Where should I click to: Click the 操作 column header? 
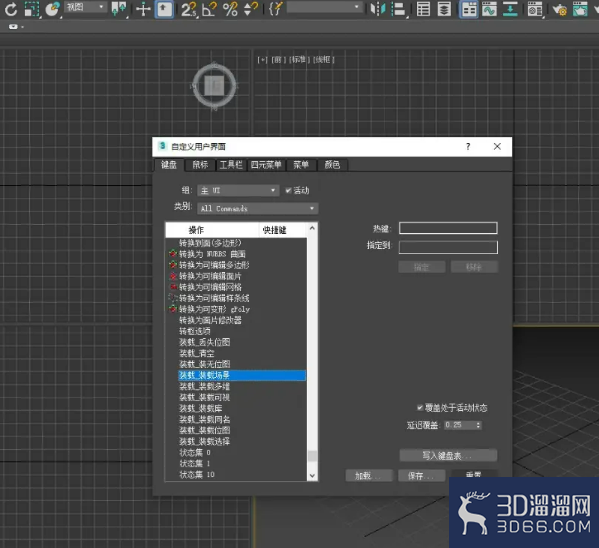(212, 230)
